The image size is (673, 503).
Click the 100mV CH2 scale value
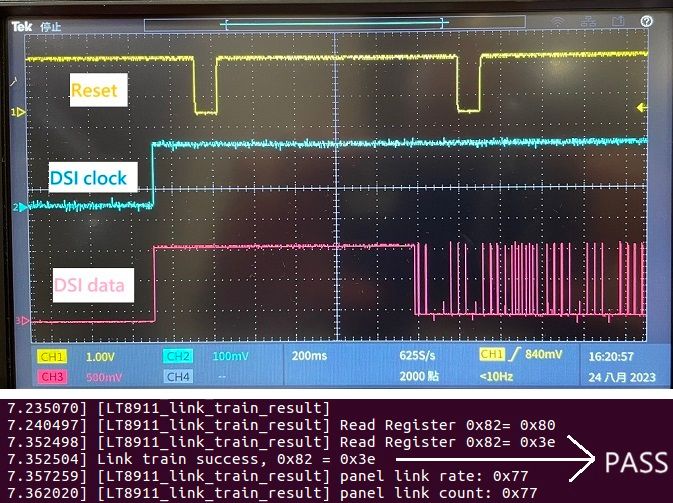pos(230,356)
